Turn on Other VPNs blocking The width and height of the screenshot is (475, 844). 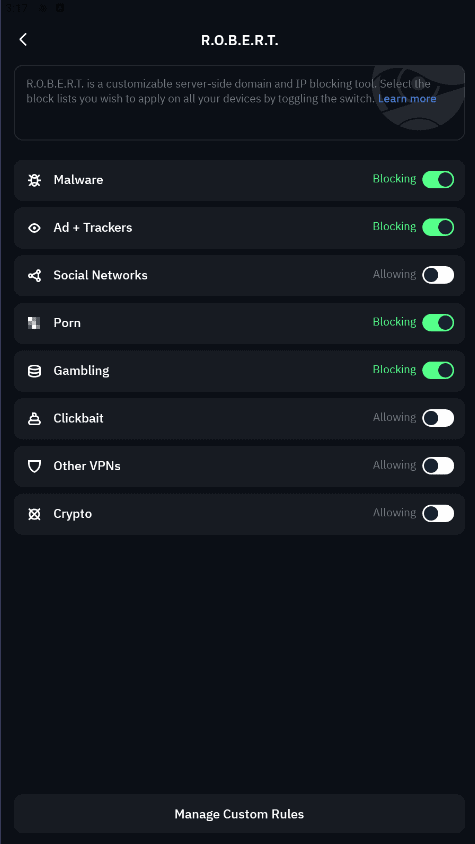tap(438, 466)
